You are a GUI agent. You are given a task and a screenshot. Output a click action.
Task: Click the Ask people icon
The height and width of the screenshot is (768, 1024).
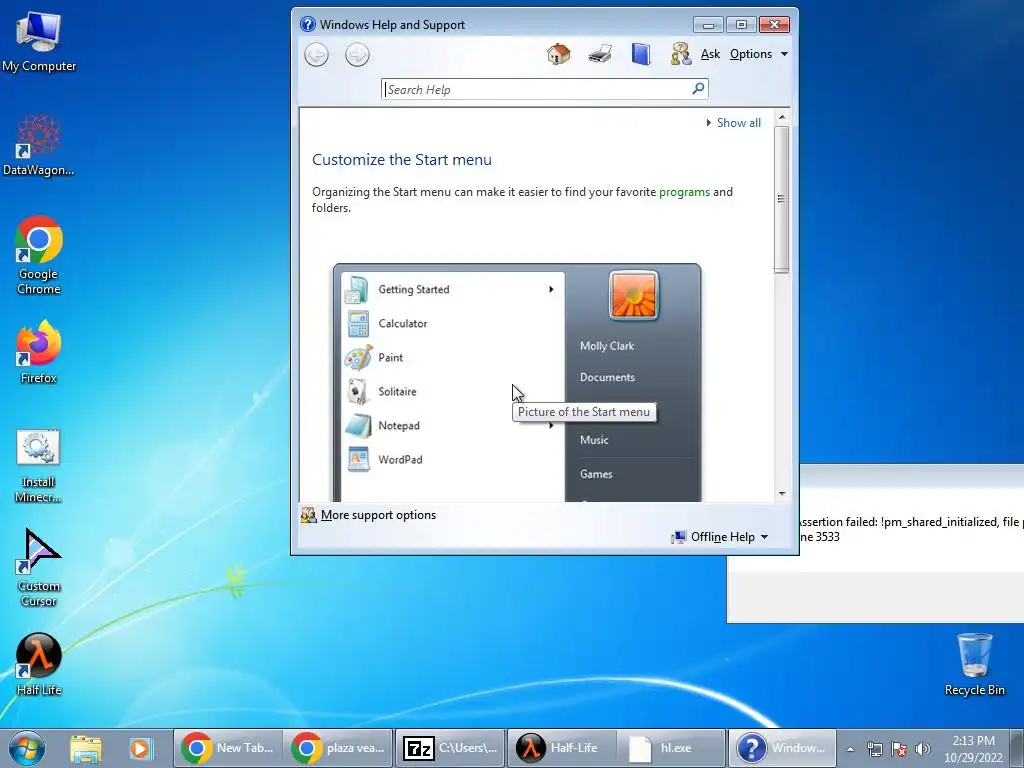[x=680, y=54]
